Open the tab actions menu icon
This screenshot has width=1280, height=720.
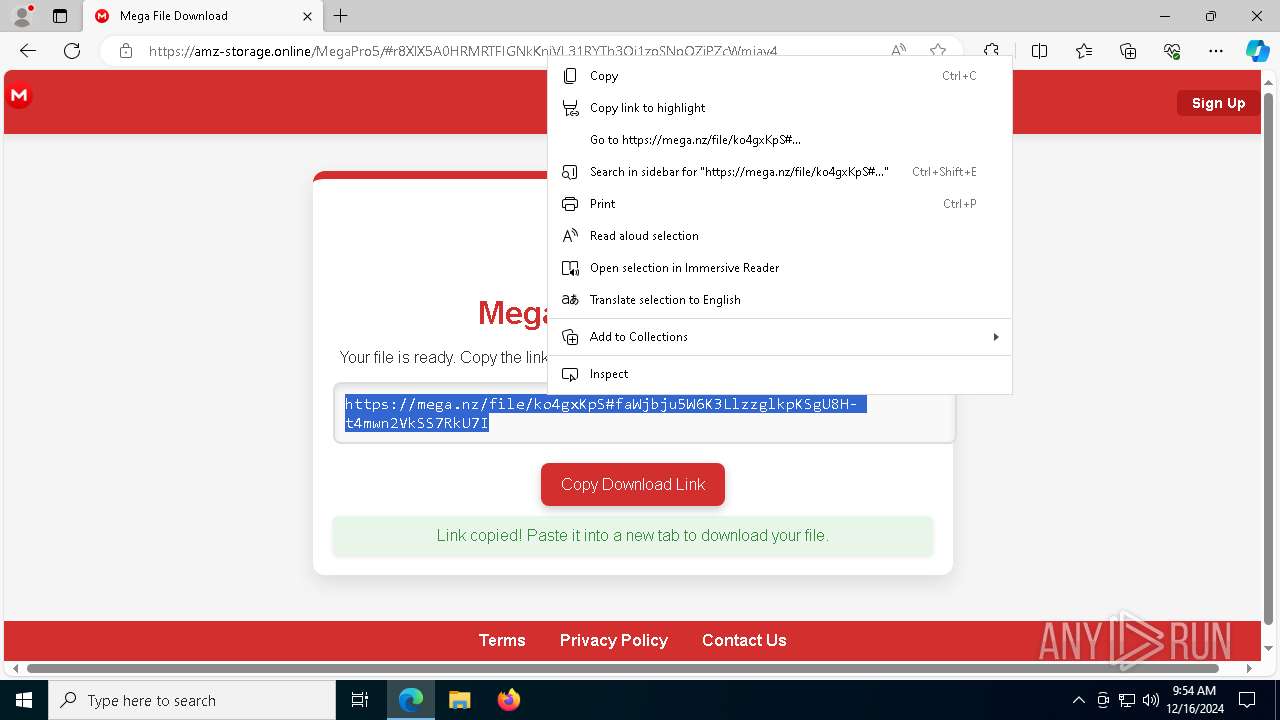(x=60, y=16)
